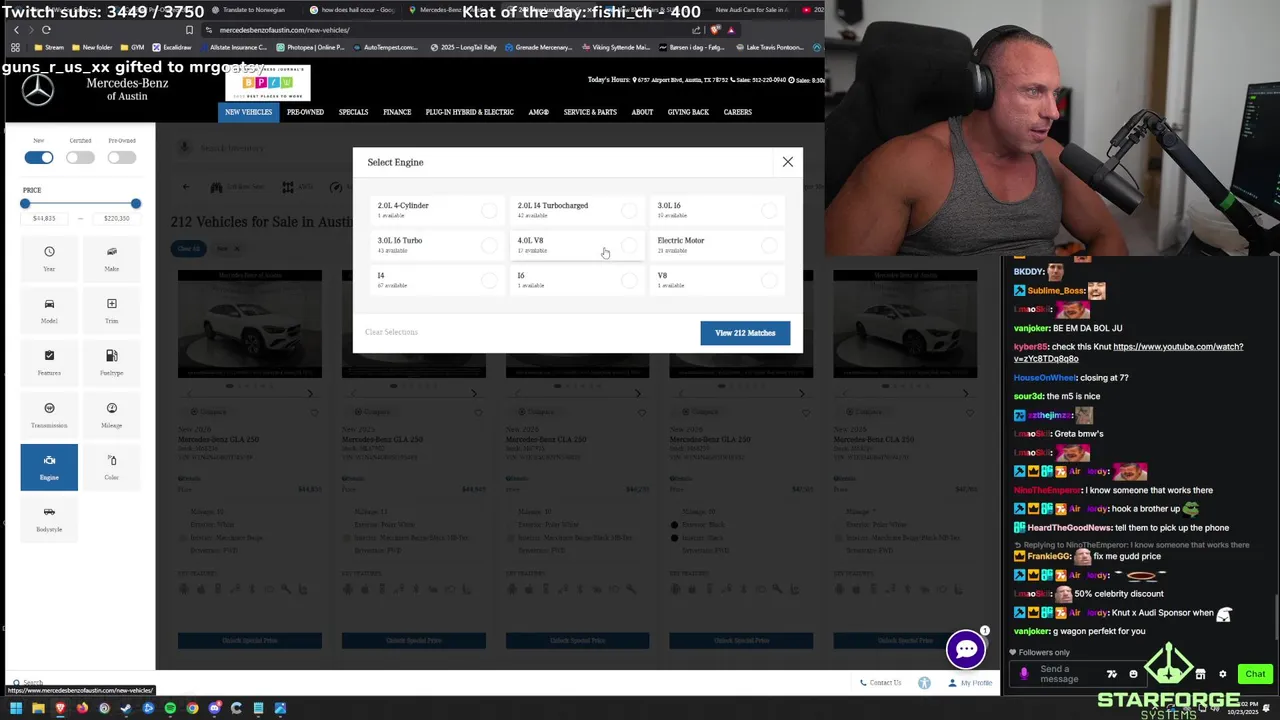The image size is (1280, 720).
Task: Adjust the minimum price slider handle
Action: 25,204
